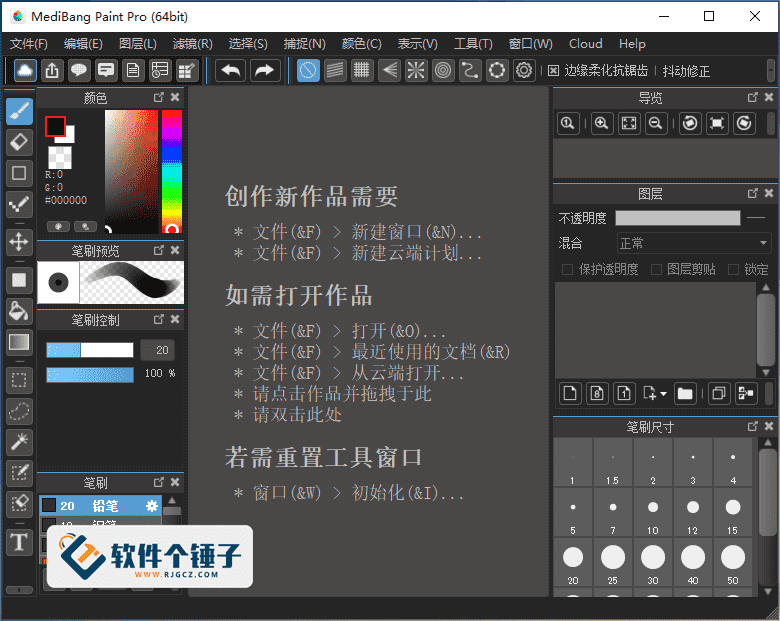Select the Brush tool in left toolbar
780x621 pixels.
tap(19, 111)
